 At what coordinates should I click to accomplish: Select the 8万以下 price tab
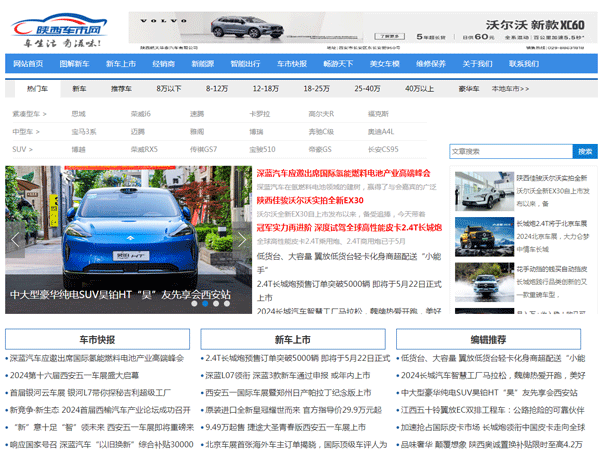tap(169, 89)
